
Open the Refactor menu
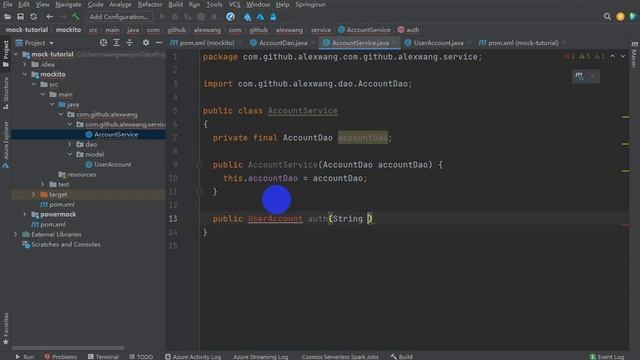150,4
